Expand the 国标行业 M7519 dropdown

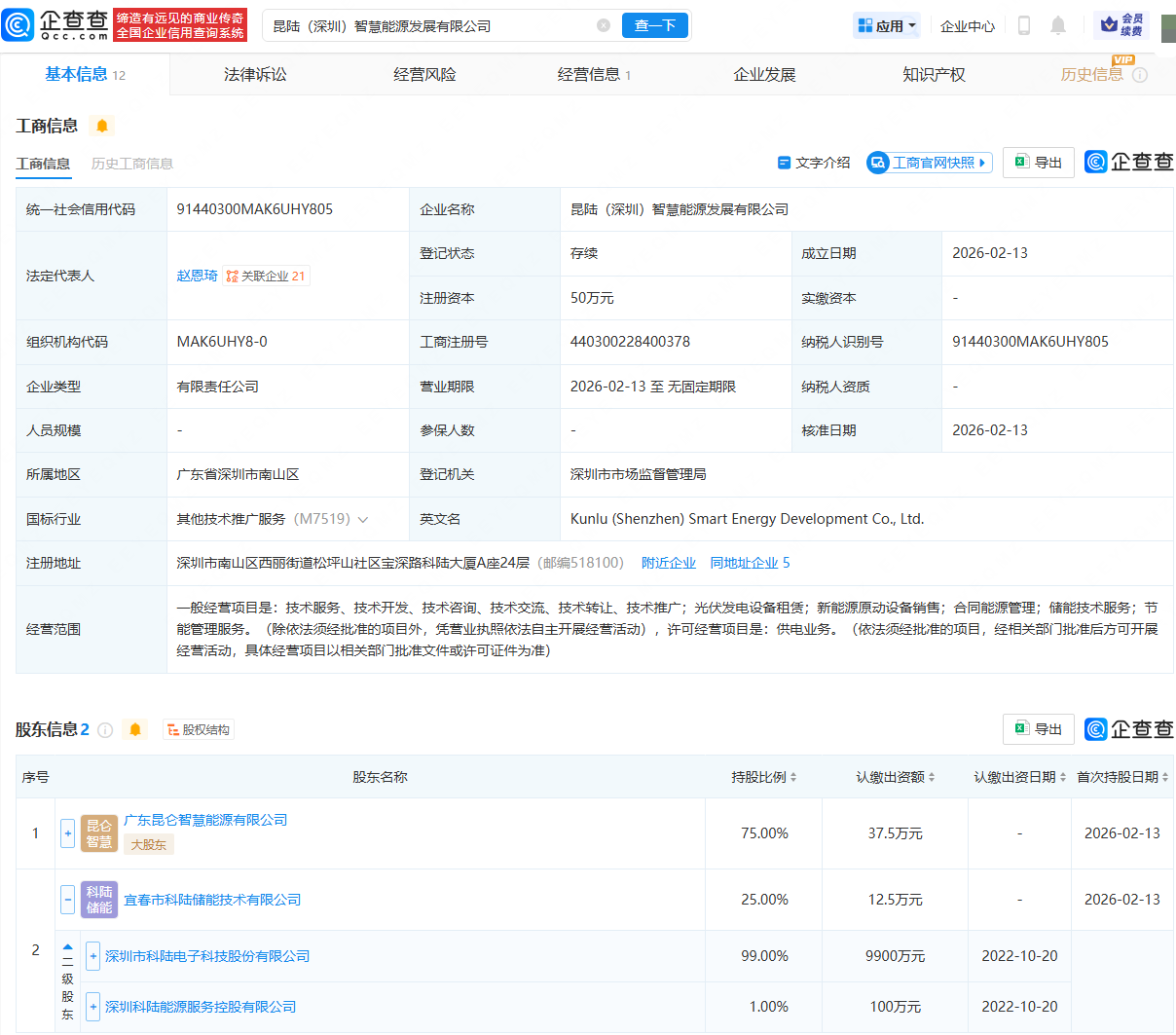(364, 519)
